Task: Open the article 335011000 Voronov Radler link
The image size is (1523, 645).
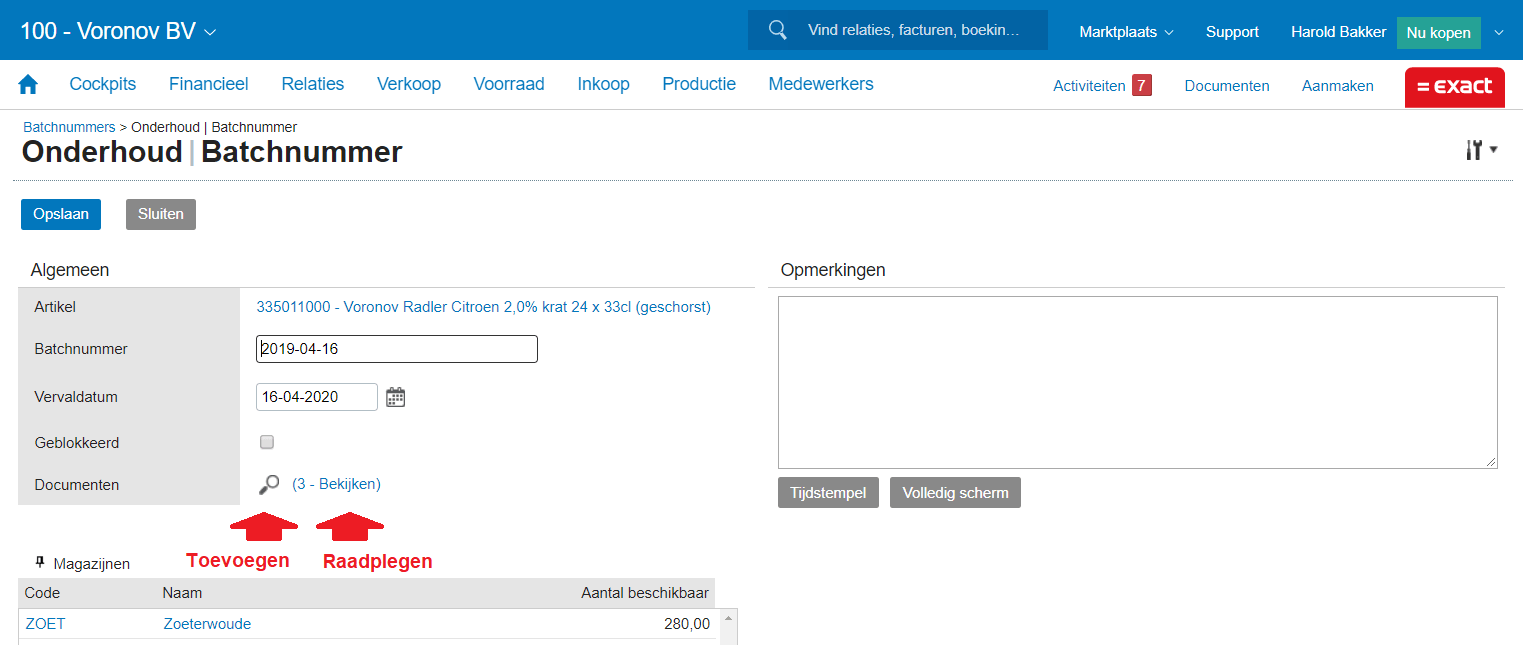Action: point(484,307)
